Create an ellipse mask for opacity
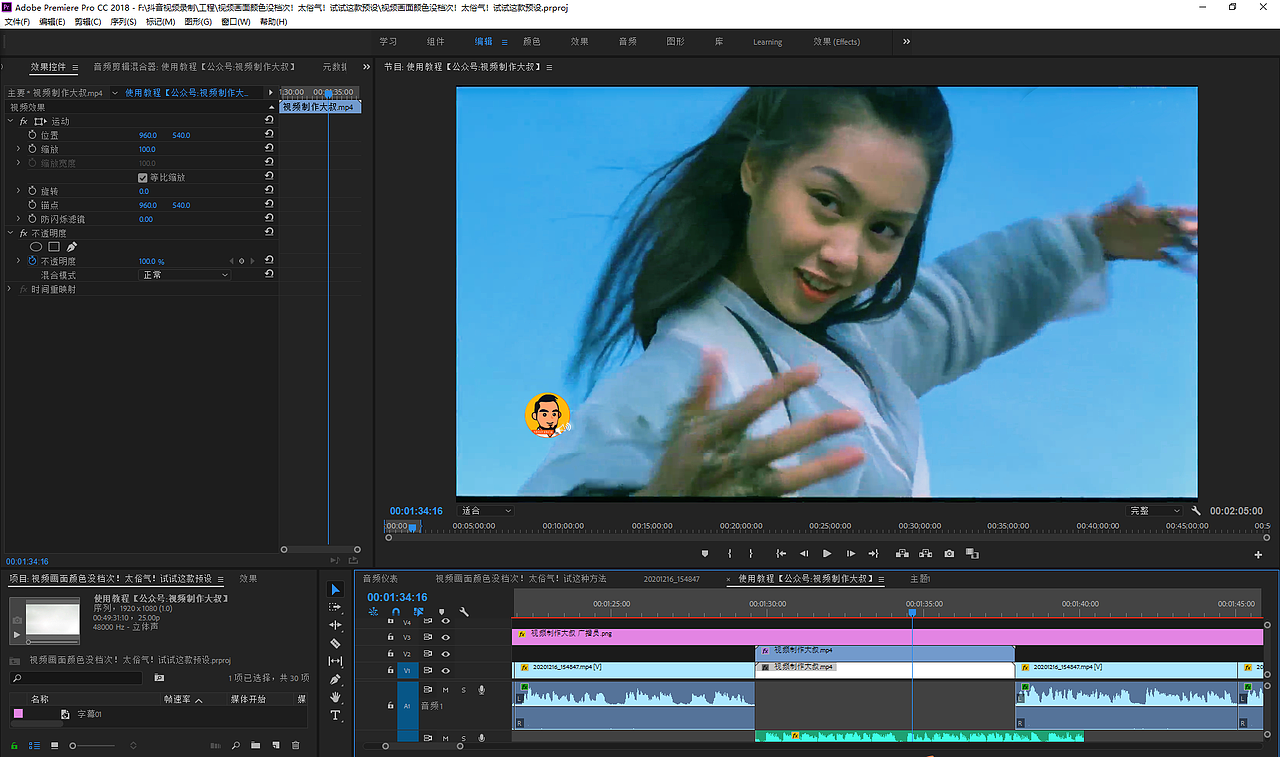1280x757 pixels. (x=36, y=247)
